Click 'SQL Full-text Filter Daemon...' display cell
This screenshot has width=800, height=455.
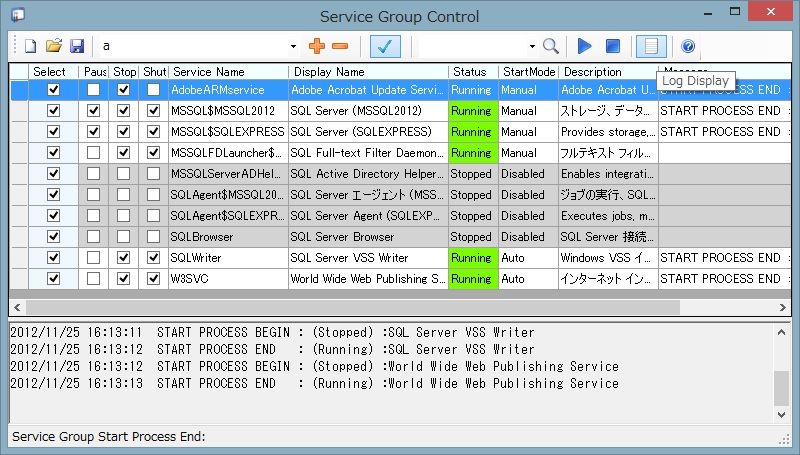pos(368,153)
